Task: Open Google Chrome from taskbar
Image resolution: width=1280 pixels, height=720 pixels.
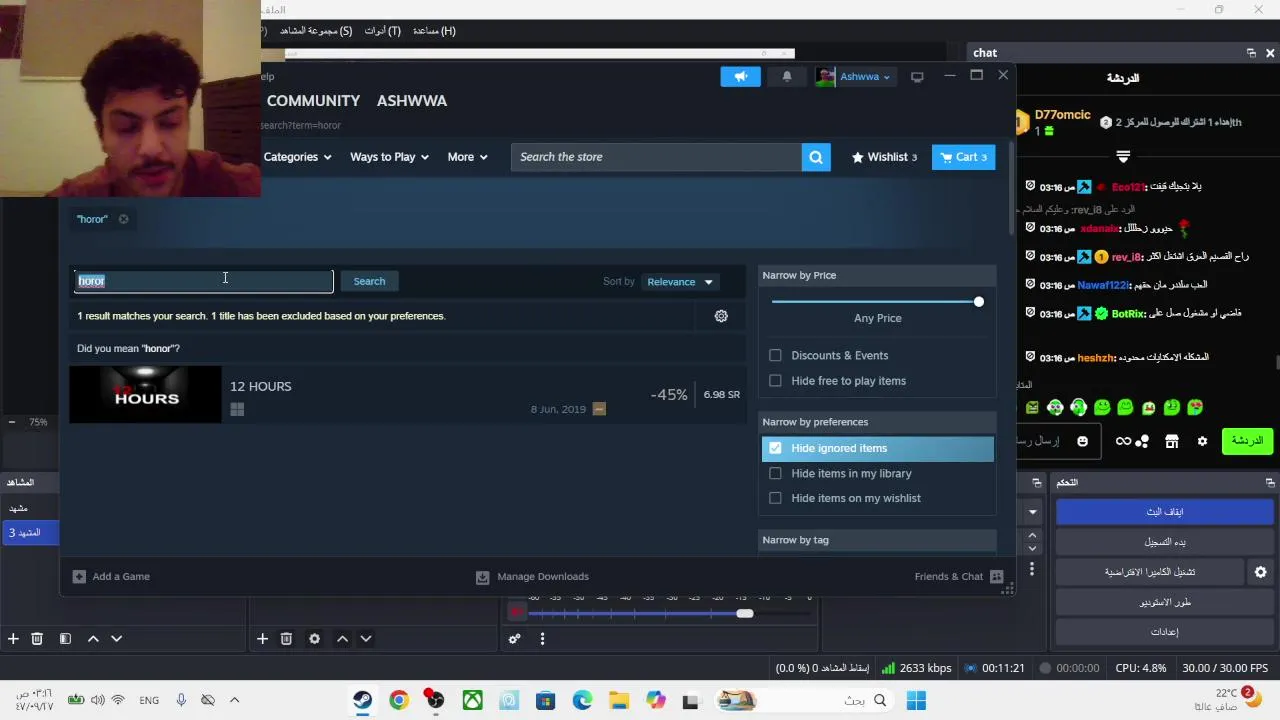Action: [x=399, y=701]
